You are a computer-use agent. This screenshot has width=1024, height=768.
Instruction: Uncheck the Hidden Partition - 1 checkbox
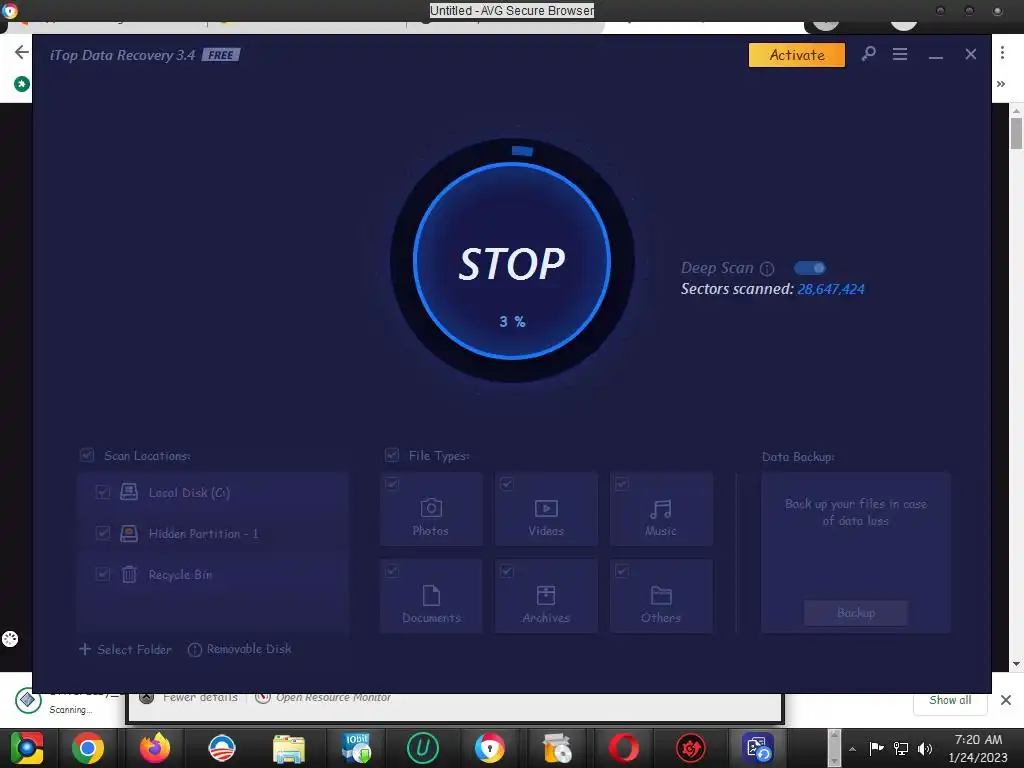[x=103, y=533]
